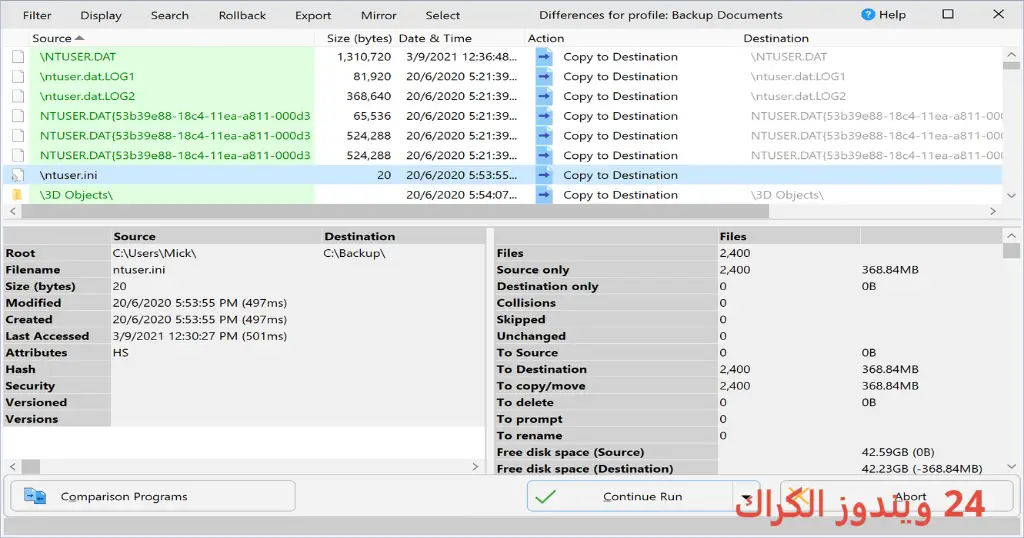
Task: Click the Comparison Programs button
Action: point(153,497)
